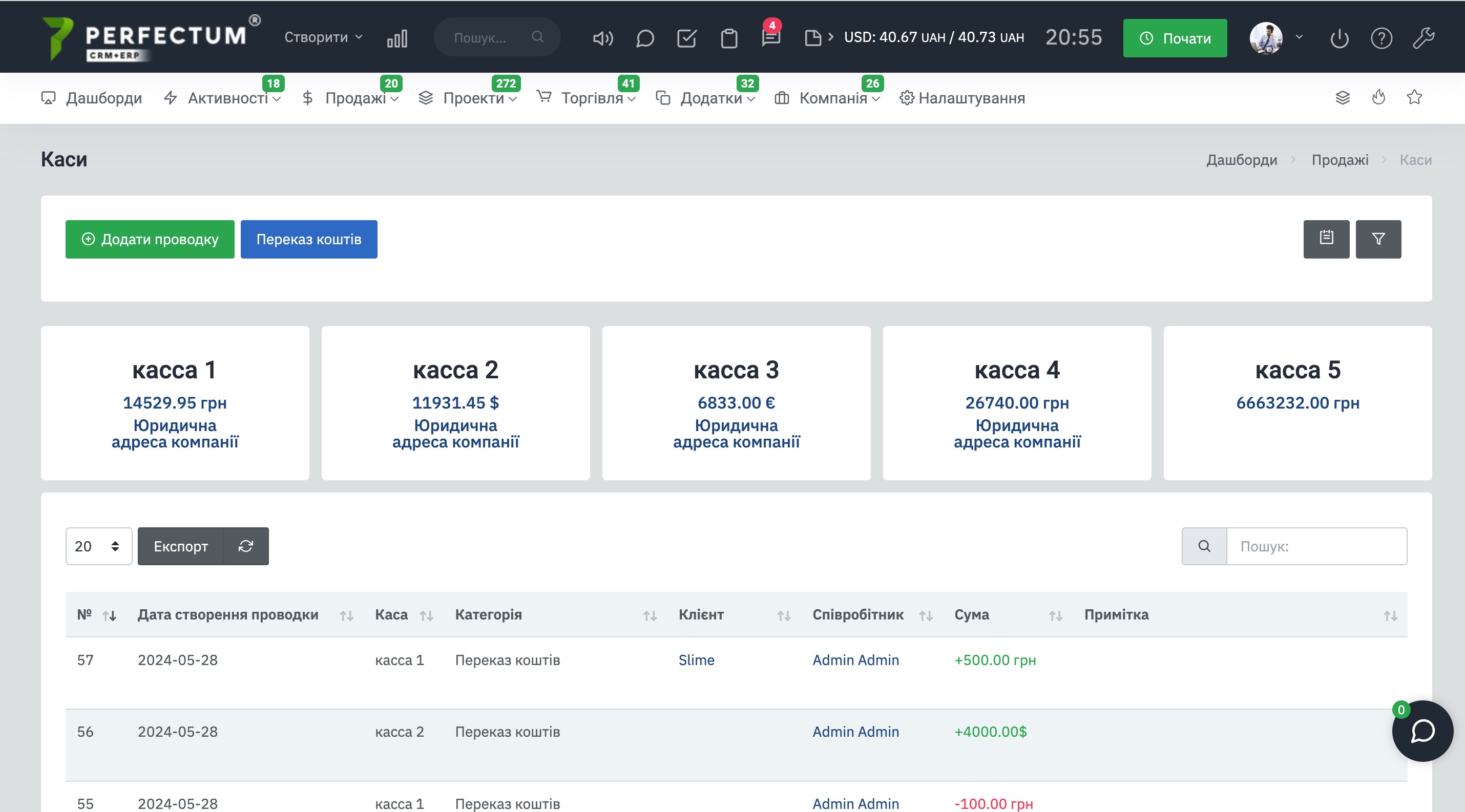The height and width of the screenshot is (812, 1465).
Task: Sort table by Каса column
Action: pos(404,615)
